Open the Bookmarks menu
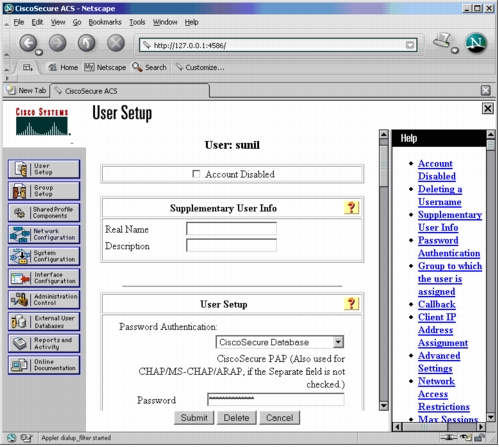This screenshot has width=499, height=447. pyautogui.click(x=105, y=22)
